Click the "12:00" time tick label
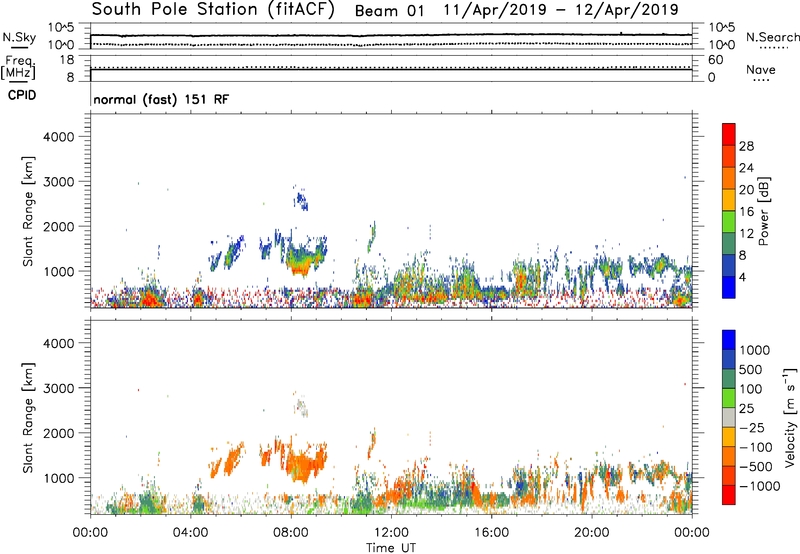 (391, 533)
